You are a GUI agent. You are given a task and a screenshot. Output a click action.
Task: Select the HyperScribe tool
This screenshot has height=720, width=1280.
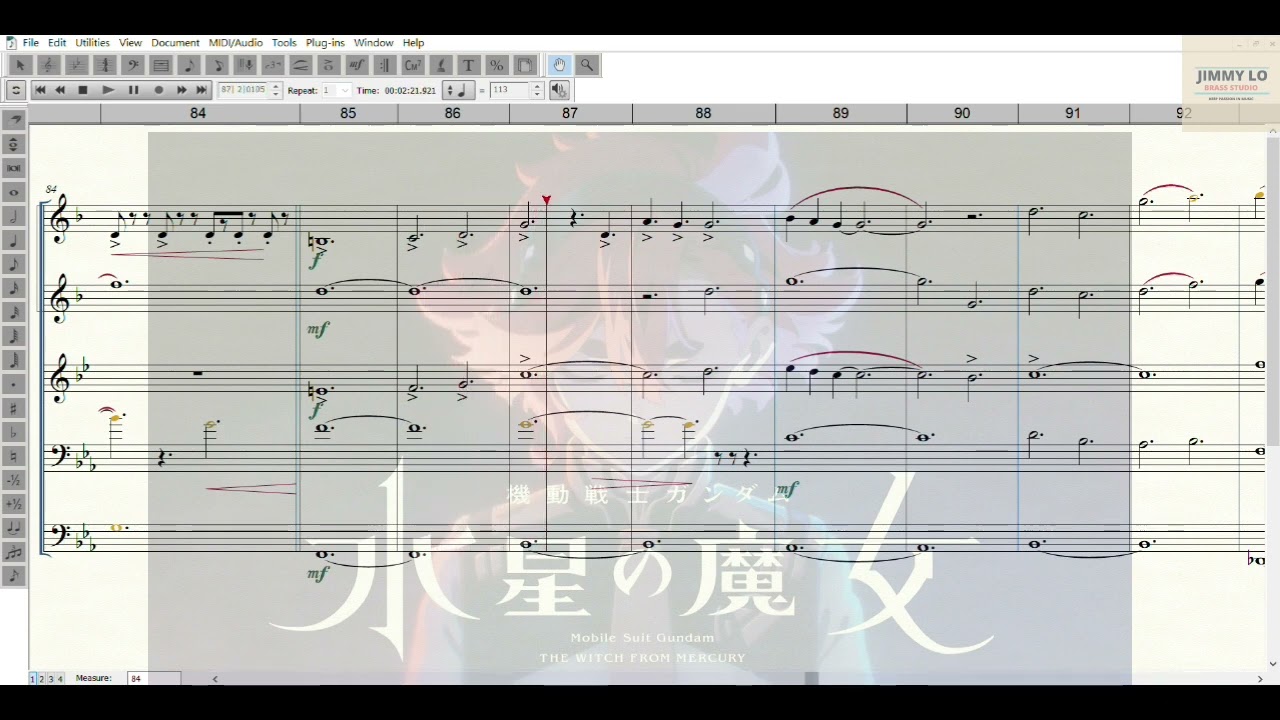[245, 65]
